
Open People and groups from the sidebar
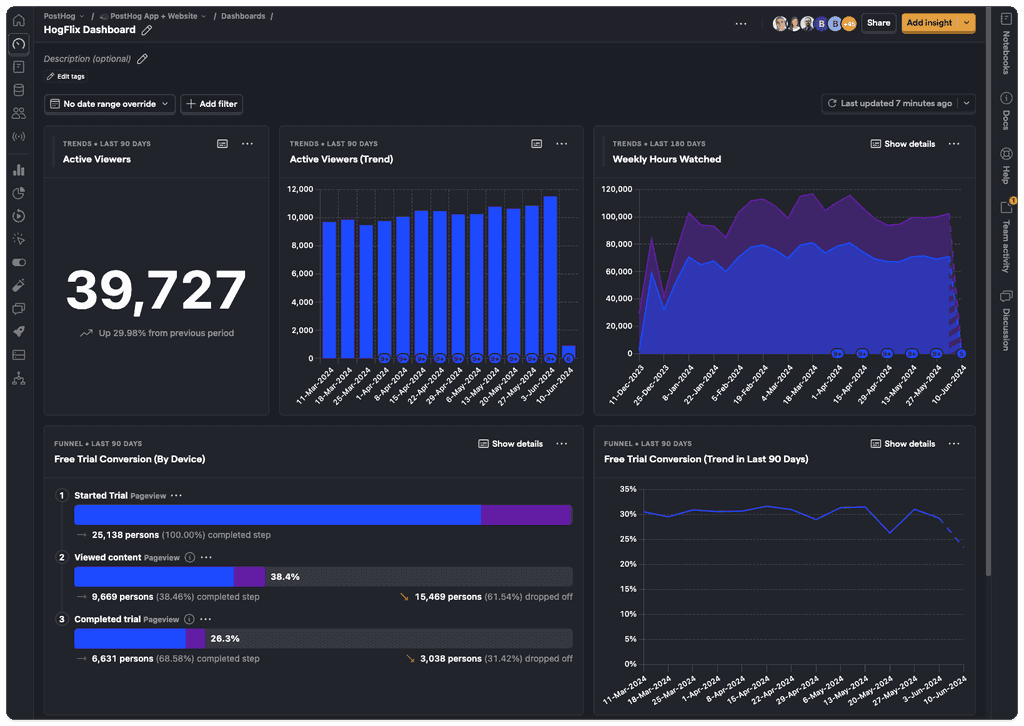coord(17,113)
